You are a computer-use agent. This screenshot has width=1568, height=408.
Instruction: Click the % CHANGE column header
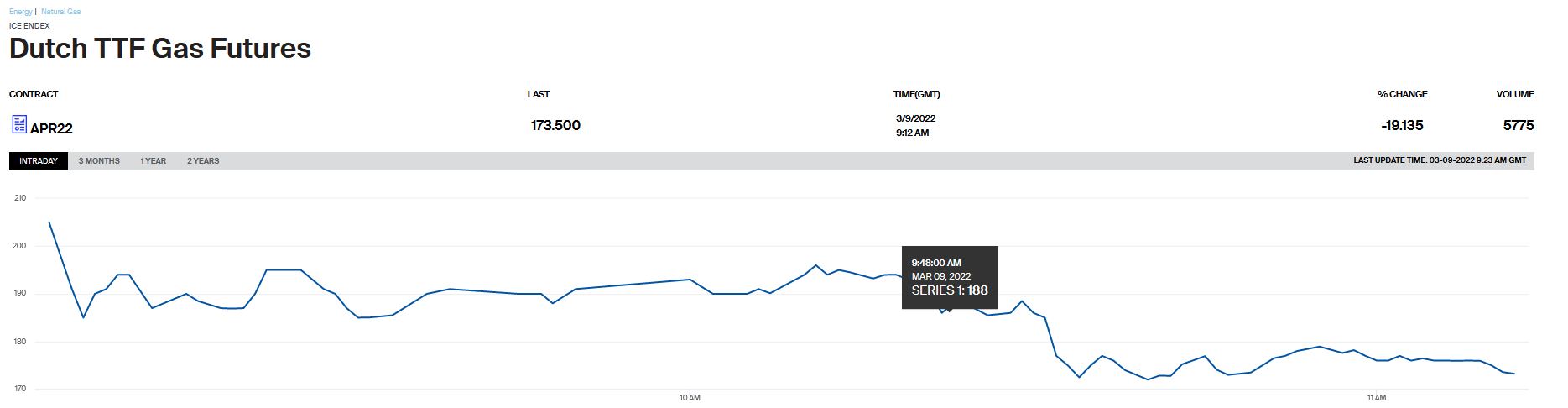pyautogui.click(x=1402, y=94)
